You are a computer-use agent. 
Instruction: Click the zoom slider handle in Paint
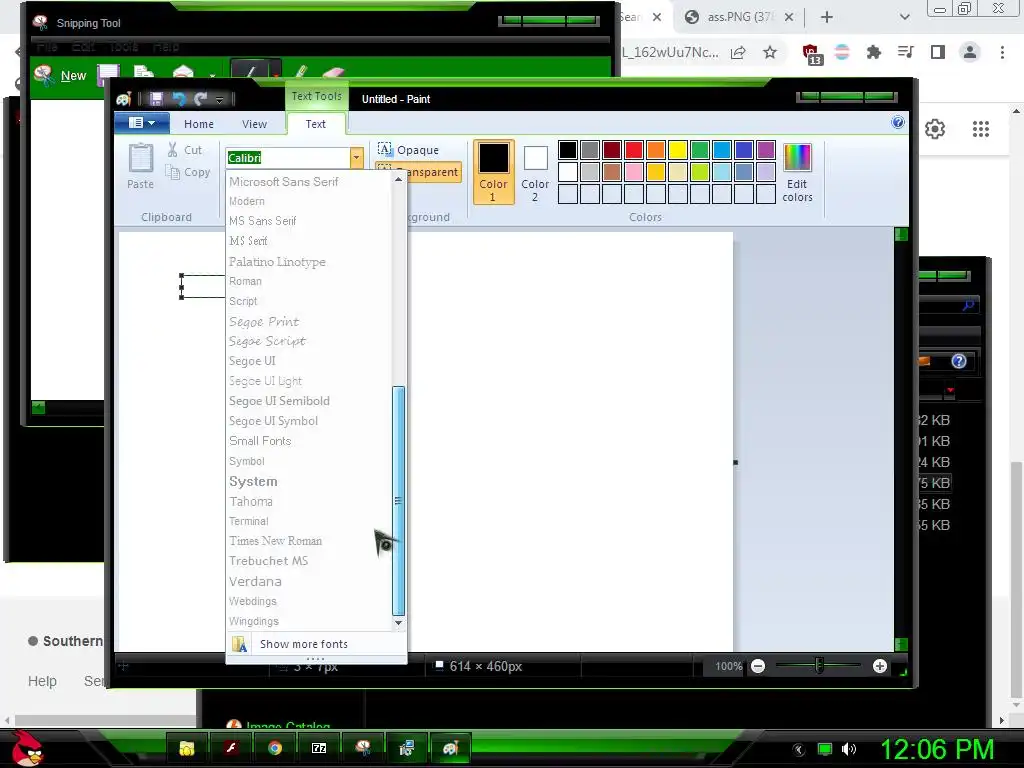pos(819,665)
